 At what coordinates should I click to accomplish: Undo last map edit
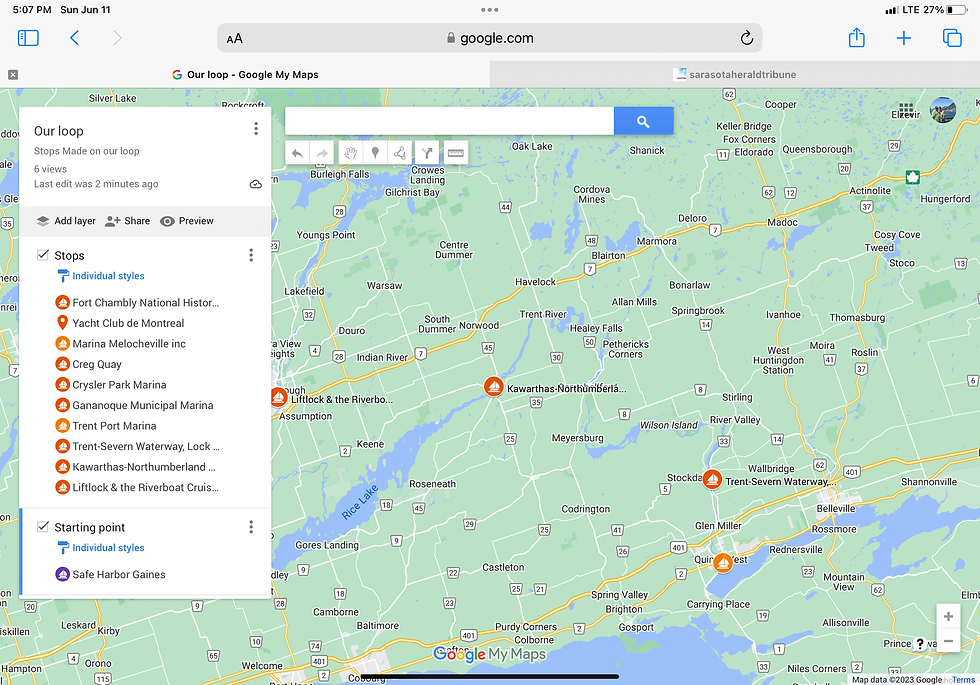tap(298, 152)
